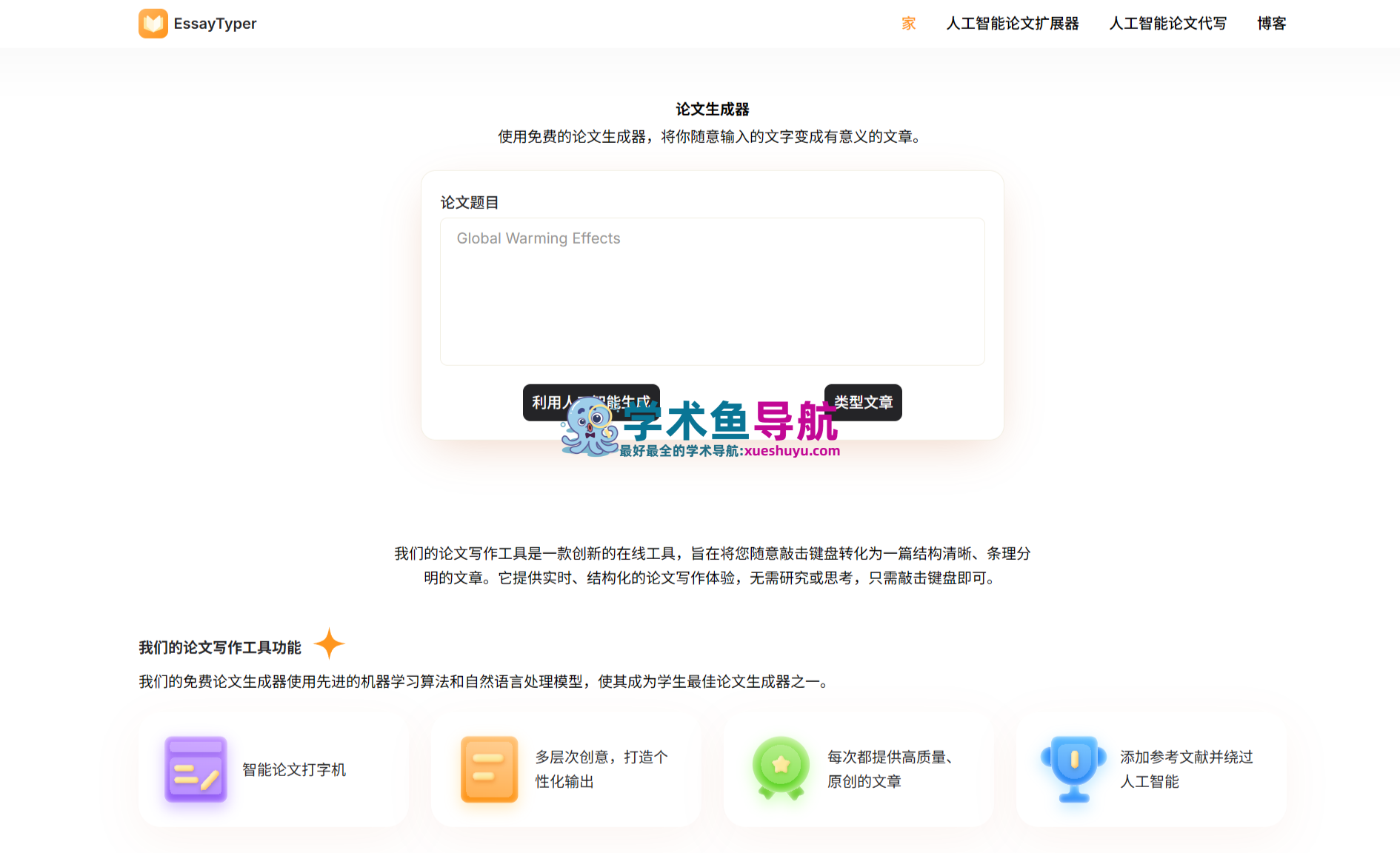Open the 博客 blog link

[x=1272, y=24]
